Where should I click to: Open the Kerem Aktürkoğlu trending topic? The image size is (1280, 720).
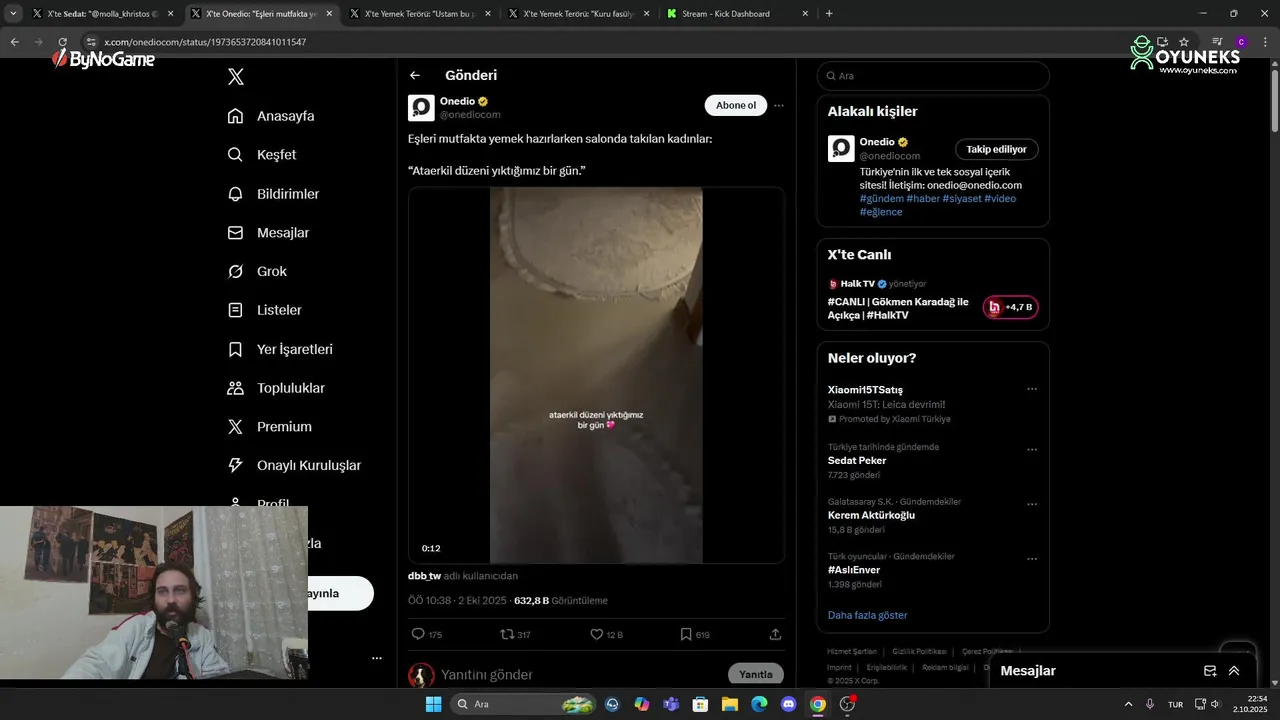(x=871, y=515)
